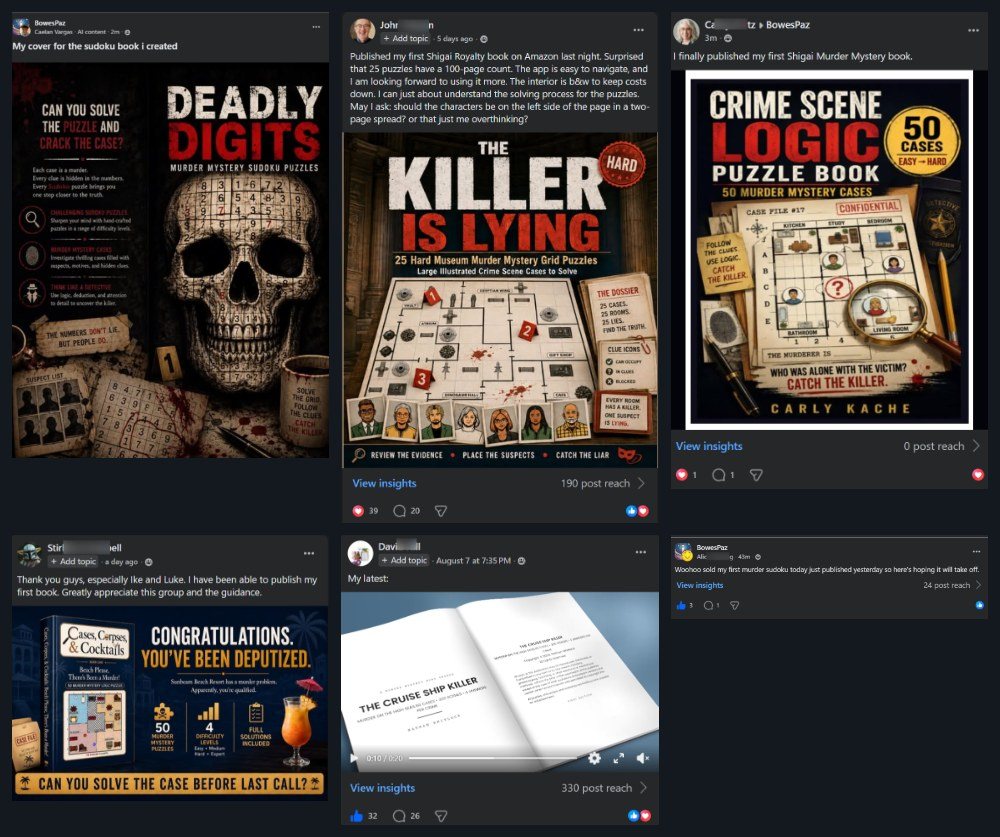This screenshot has width=1000, height=837.
Task: Add a topic to the 'My latest:' video post
Action: pos(404,560)
